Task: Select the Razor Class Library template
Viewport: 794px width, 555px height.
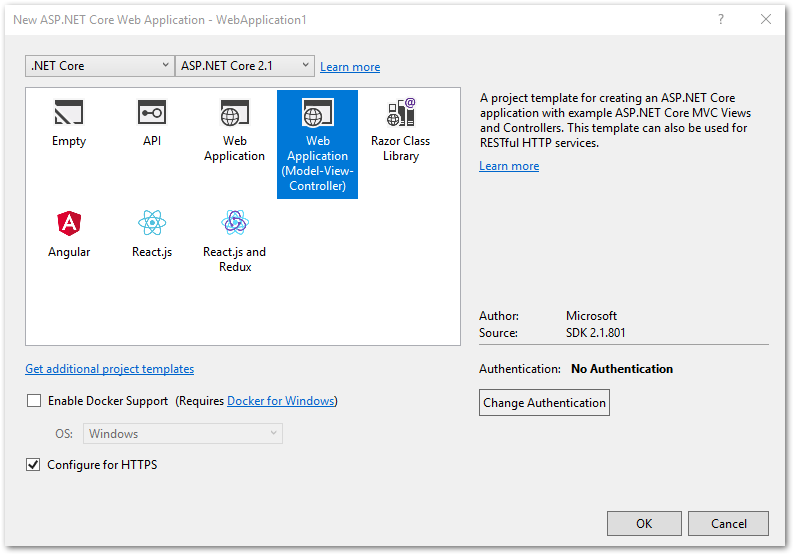Action: point(400,113)
